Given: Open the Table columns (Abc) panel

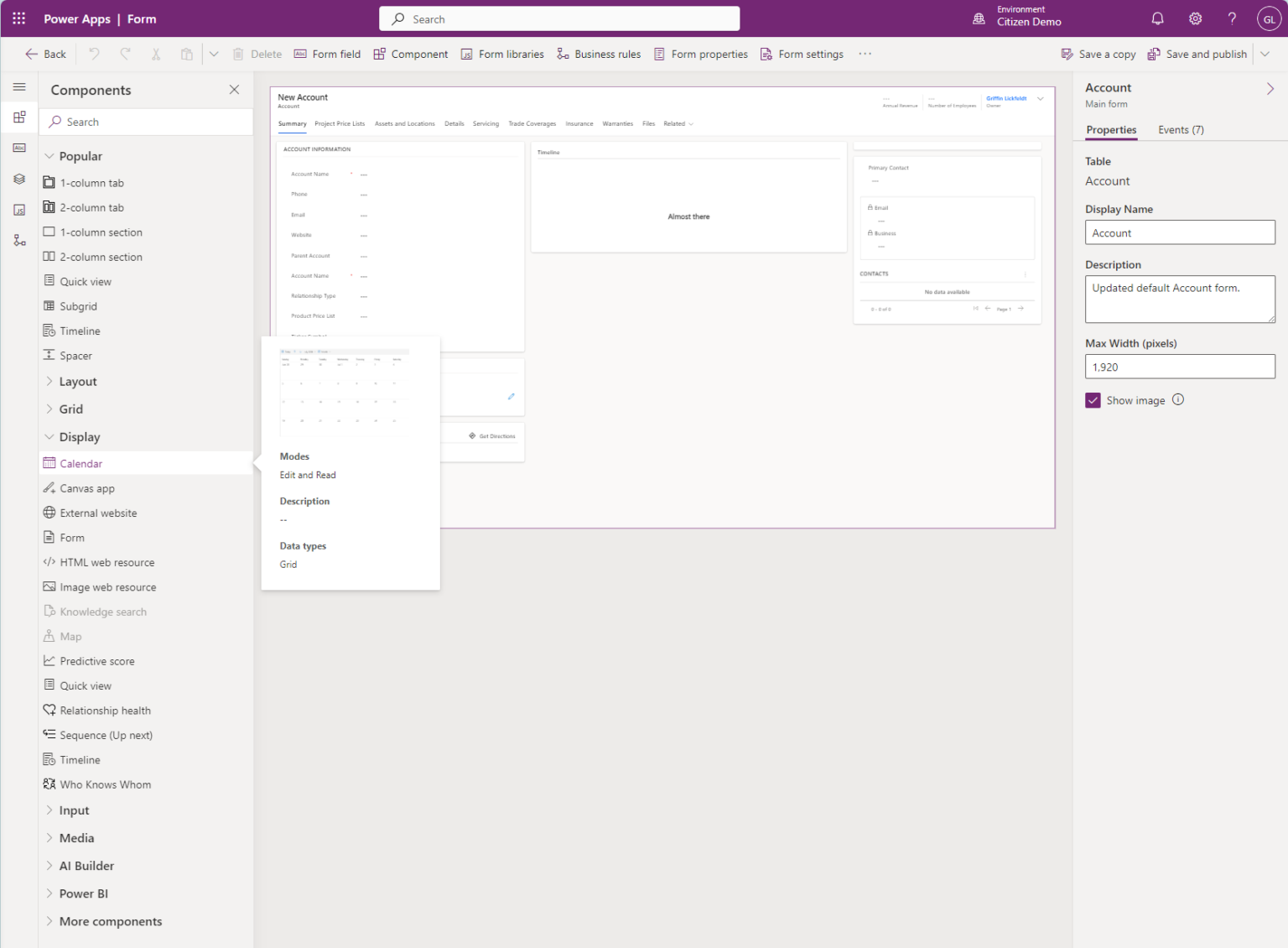Looking at the screenshot, I should click(19, 147).
